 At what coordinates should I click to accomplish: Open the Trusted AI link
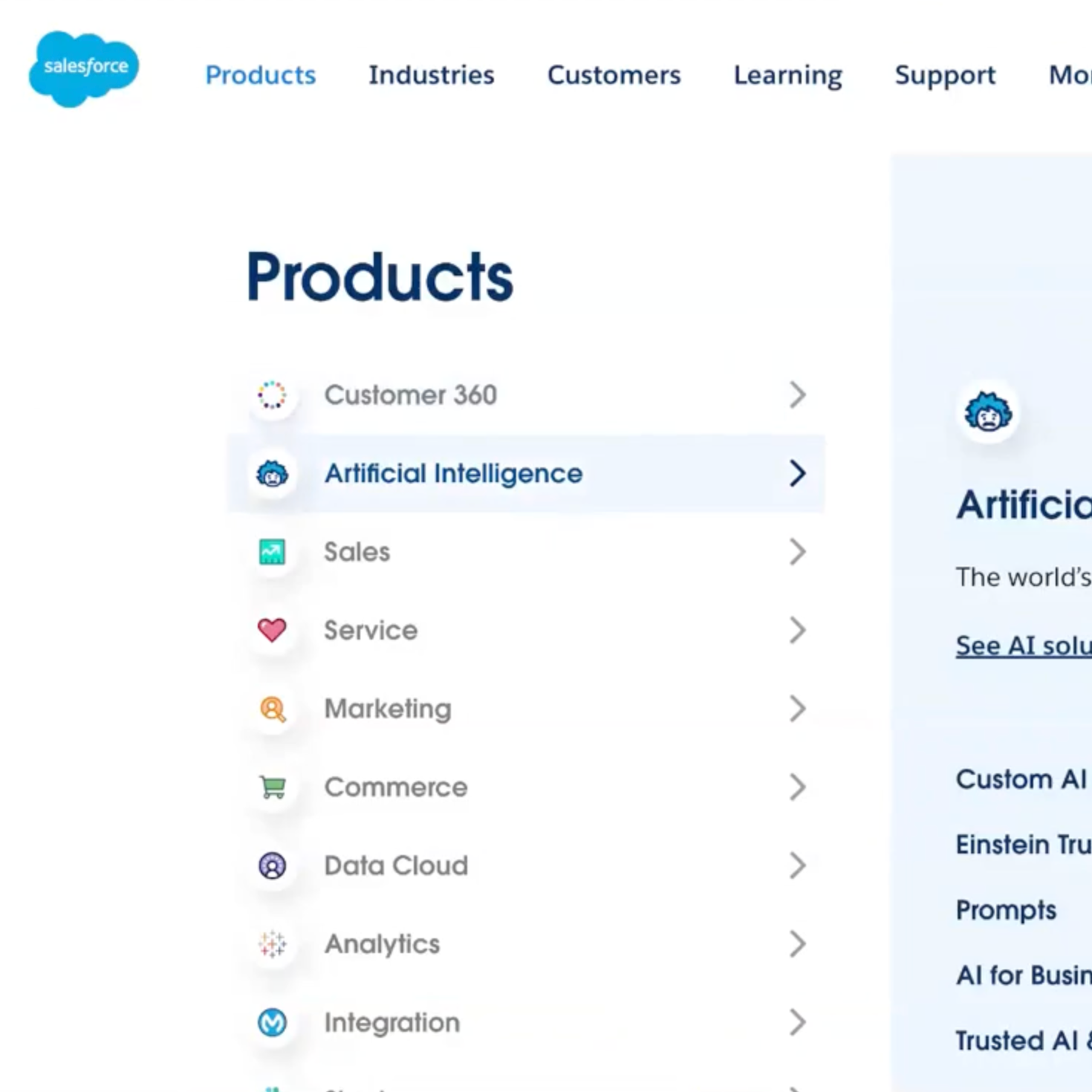(1024, 1041)
